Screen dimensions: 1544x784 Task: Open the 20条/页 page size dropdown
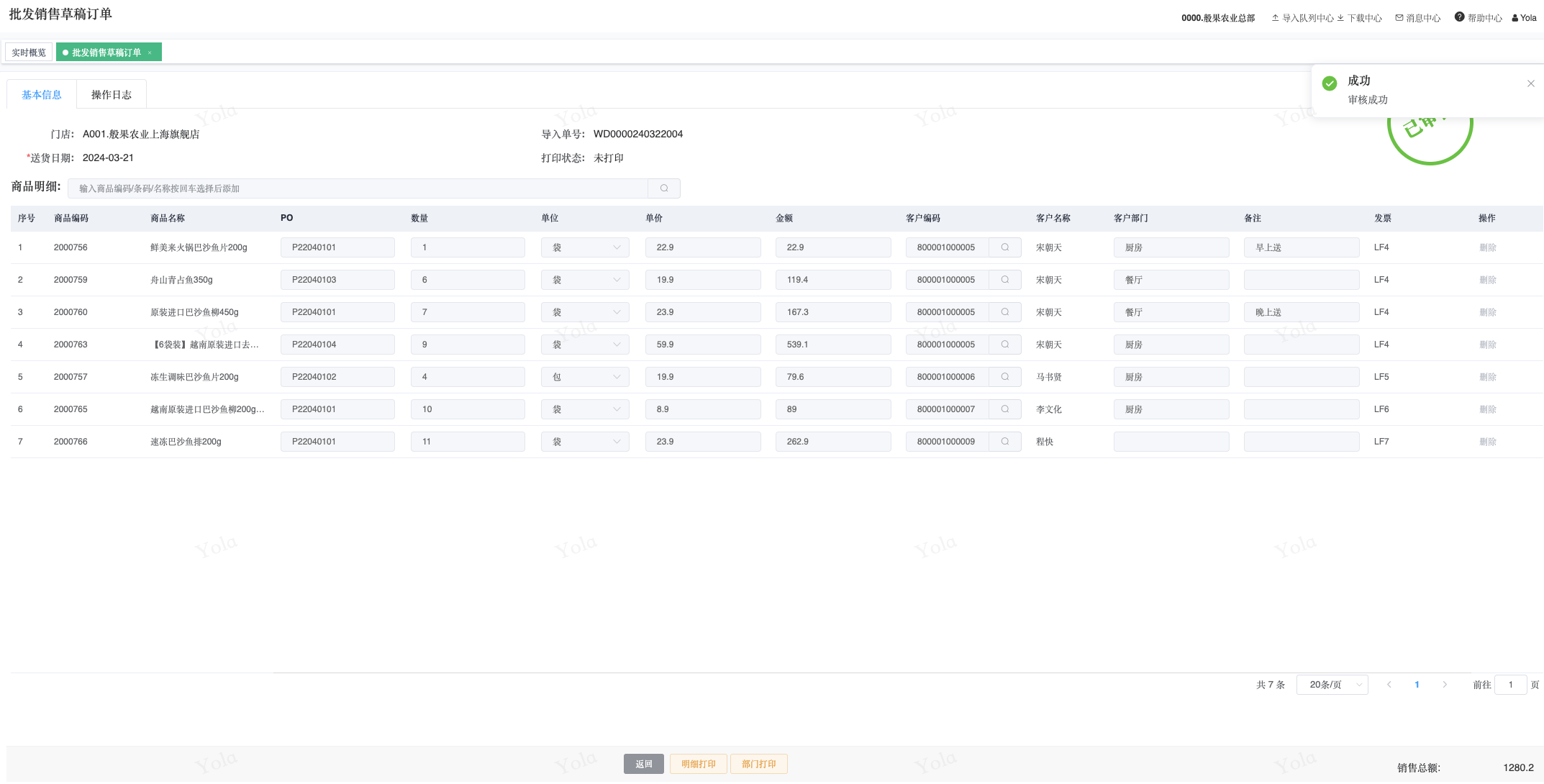[1332, 685]
